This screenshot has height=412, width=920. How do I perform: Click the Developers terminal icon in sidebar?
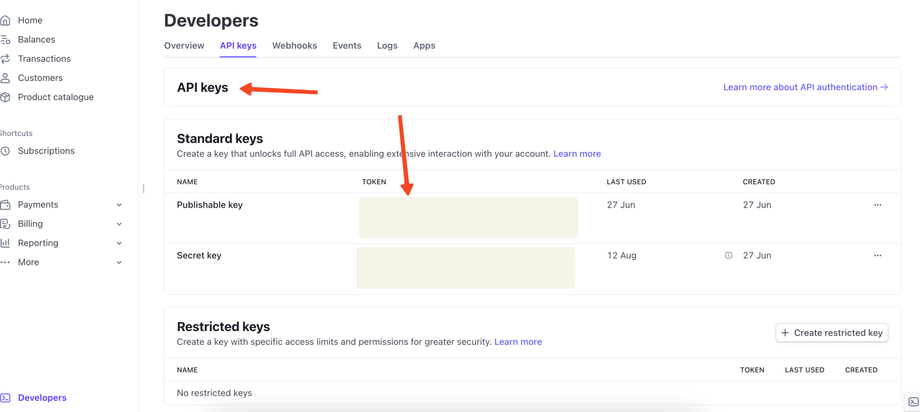pos(6,398)
